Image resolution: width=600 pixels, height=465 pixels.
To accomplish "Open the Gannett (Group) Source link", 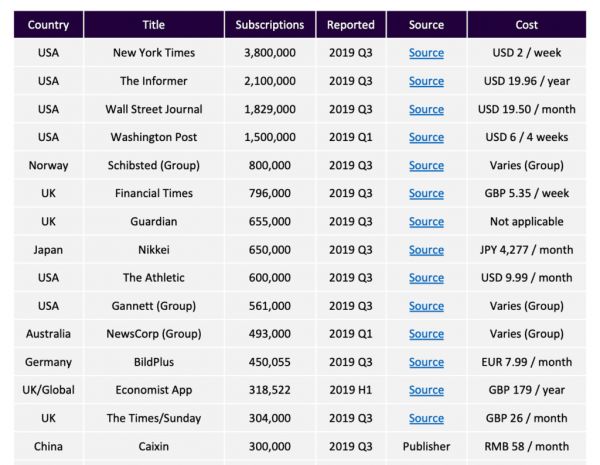I will click(426, 306).
